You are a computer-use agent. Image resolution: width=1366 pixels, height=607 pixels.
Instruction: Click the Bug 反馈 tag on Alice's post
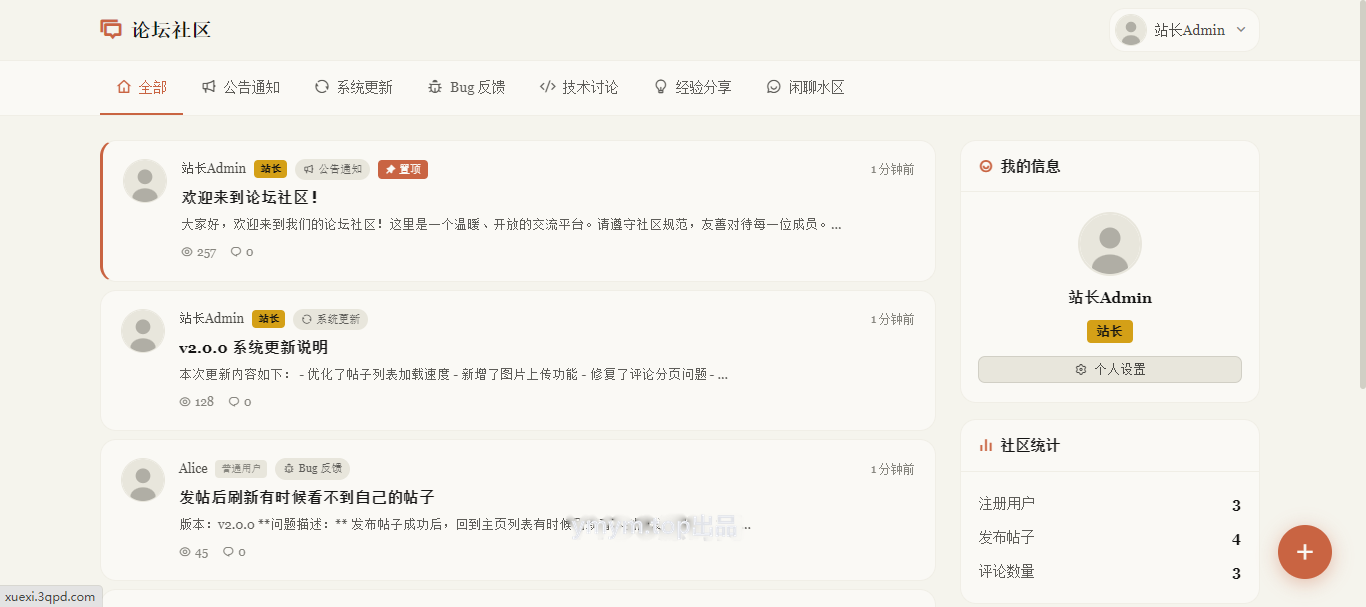tap(312, 468)
